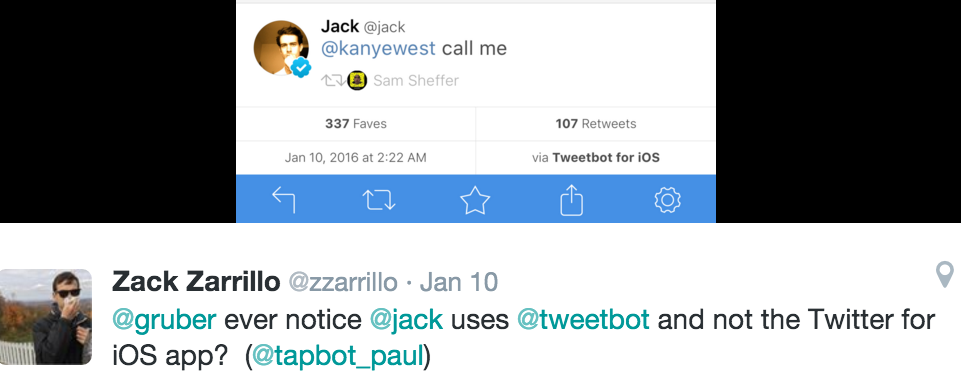Click Sam Sheffer's small avatar
961x379 pixels.
(357, 80)
